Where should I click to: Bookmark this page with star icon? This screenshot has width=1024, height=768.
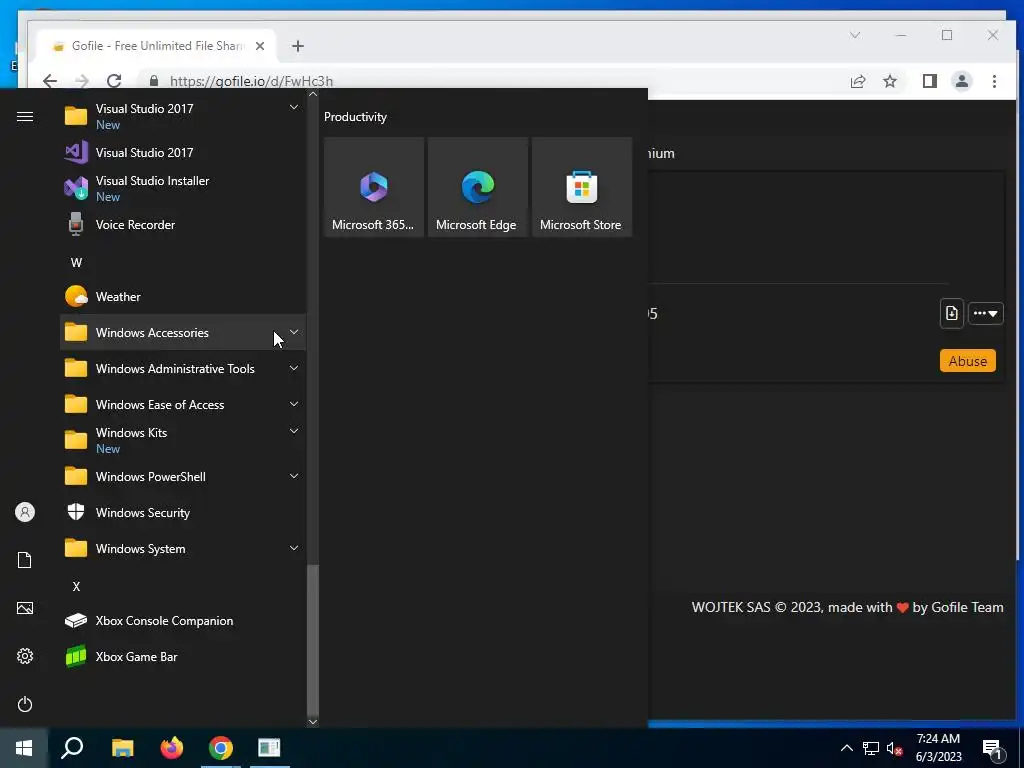coord(889,81)
